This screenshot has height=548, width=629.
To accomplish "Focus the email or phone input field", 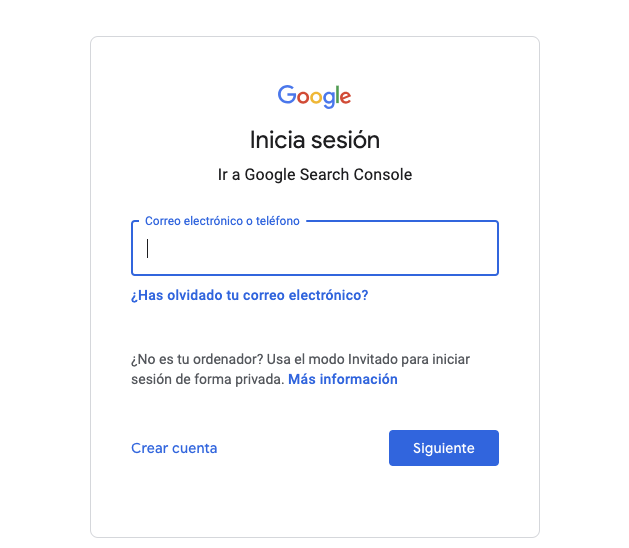I will click(315, 248).
